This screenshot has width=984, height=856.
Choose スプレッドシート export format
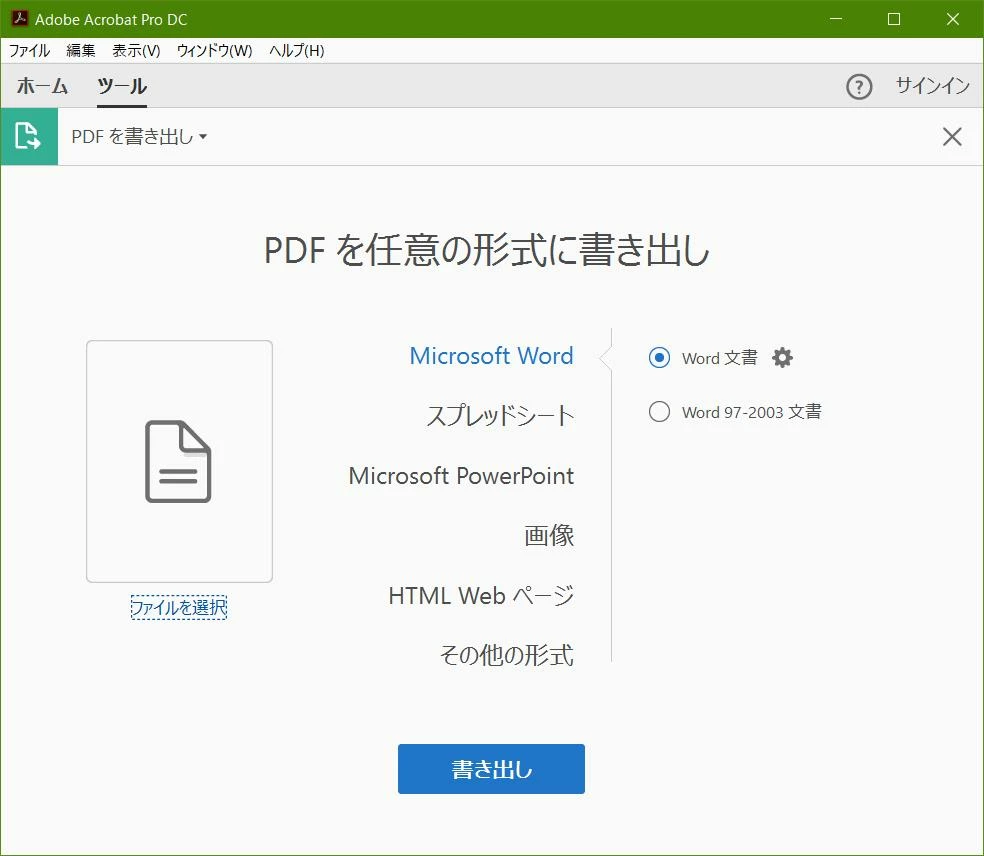coord(500,415)
